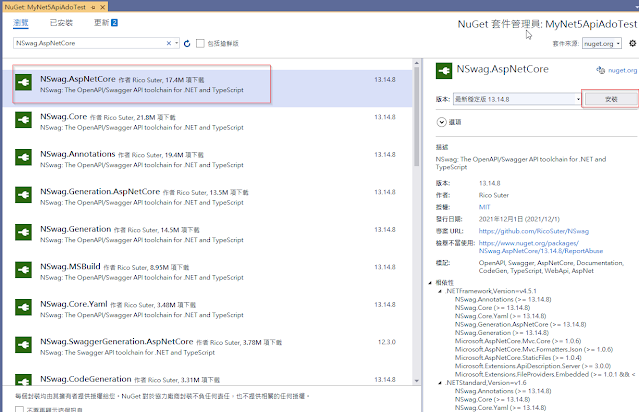Open package source settings gear icon
The height and width of the screenshot is (412, 639).
pyautogui.click(x=632, y=43)
